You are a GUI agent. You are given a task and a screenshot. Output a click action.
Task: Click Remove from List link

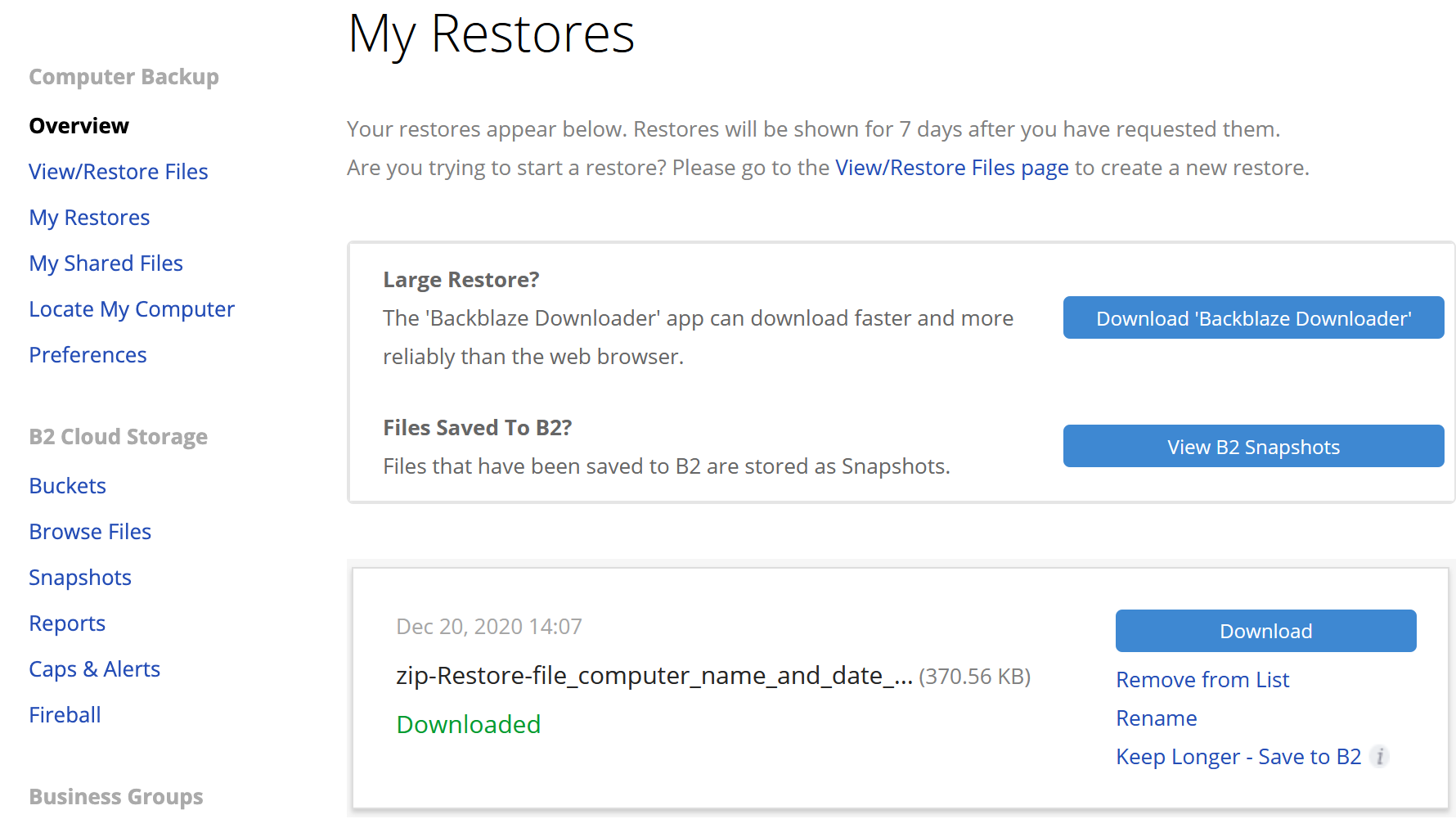coord(1202,680)
